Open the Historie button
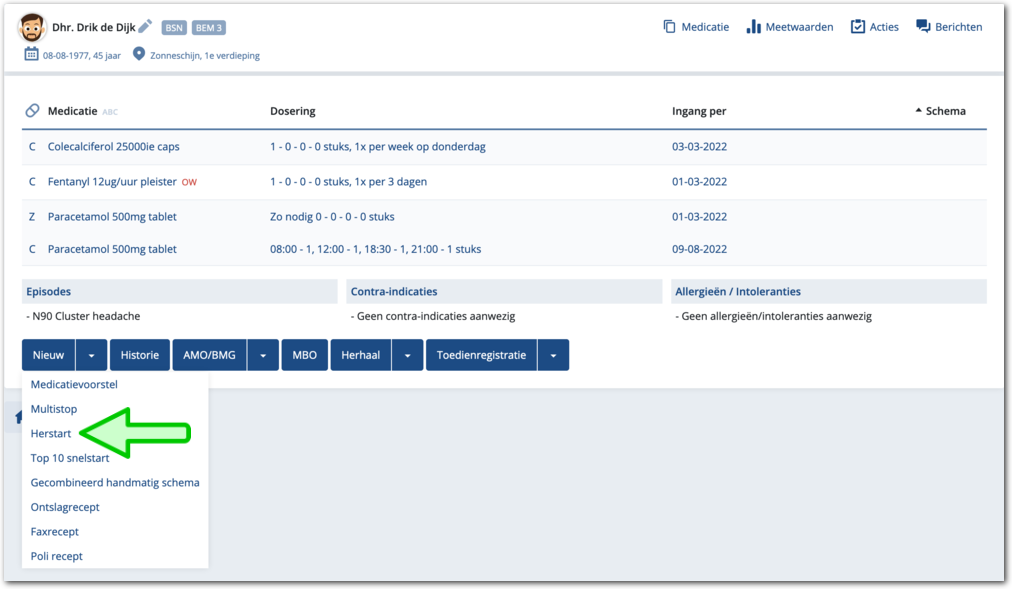This screenshot has width=1012, height=589. (x=140, y=355)
